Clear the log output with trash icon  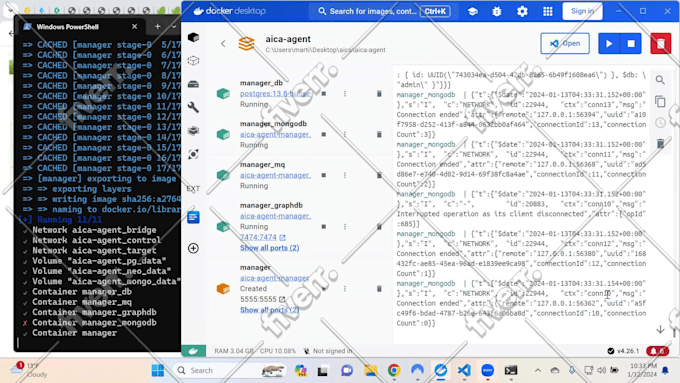660,144
